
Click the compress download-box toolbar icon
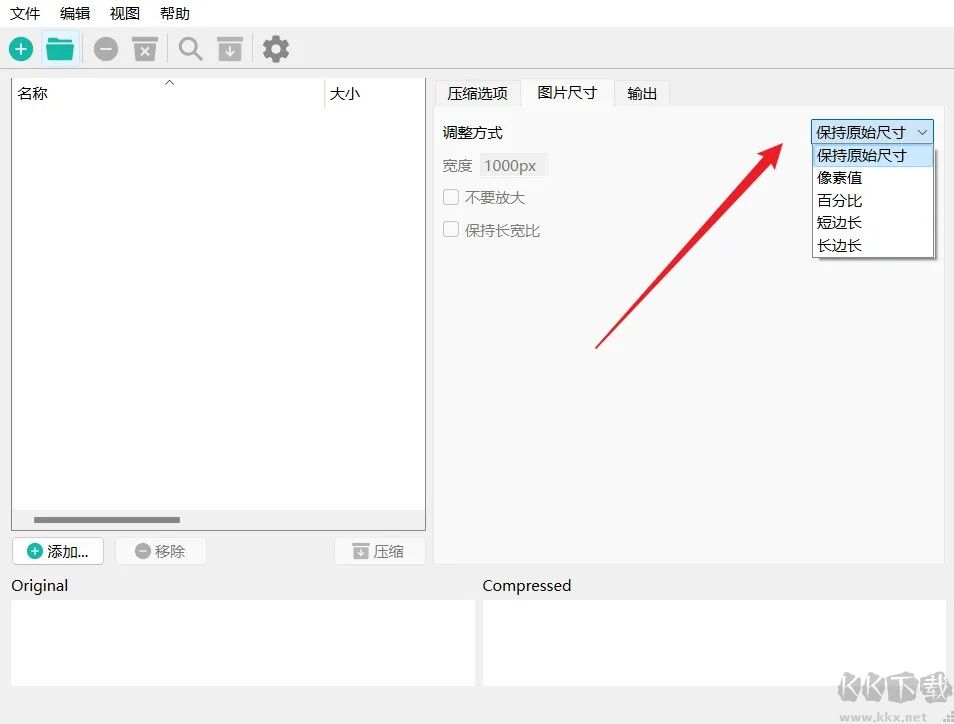click(230, 49)
